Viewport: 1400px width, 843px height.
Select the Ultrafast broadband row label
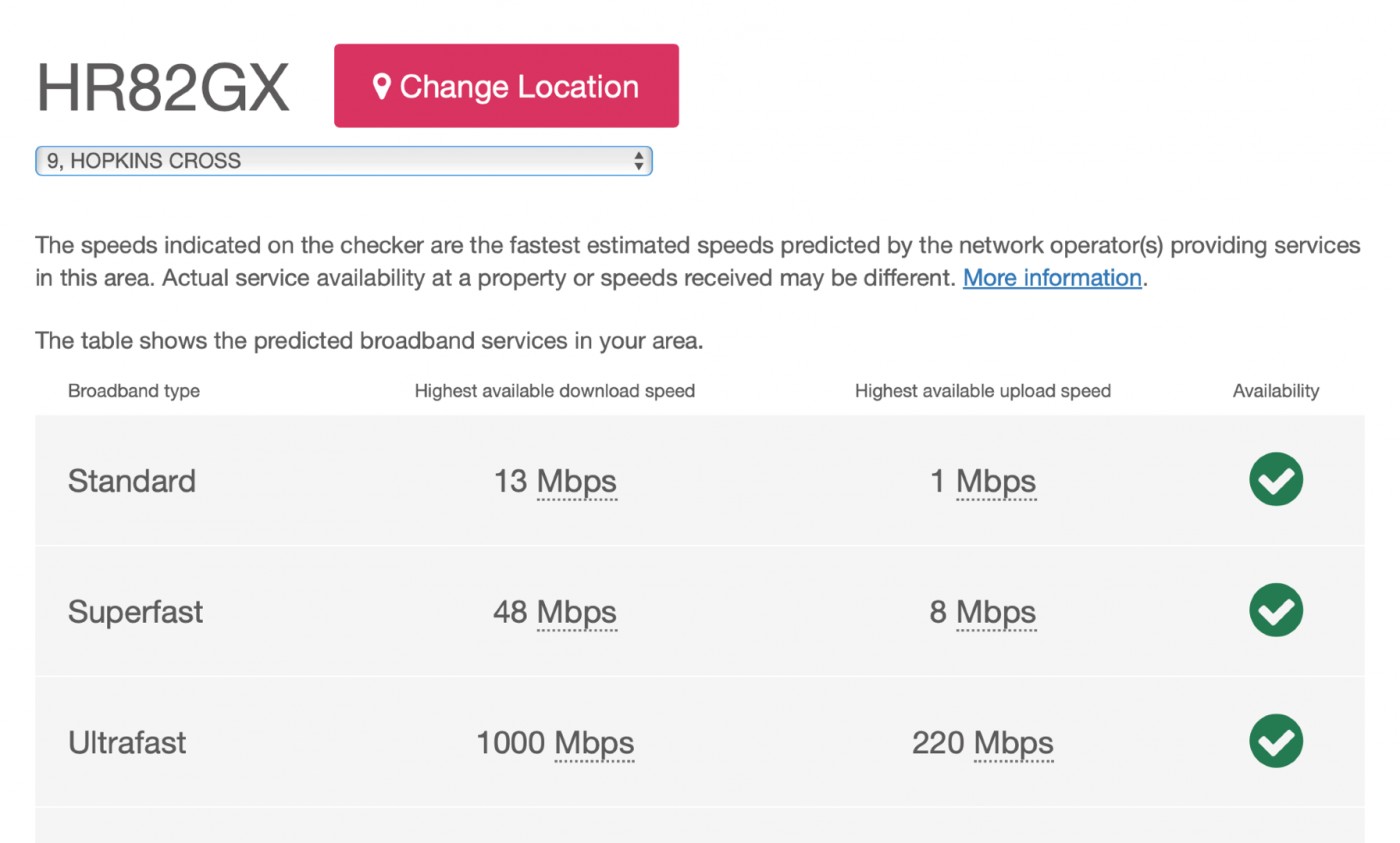tap(127, 743)
